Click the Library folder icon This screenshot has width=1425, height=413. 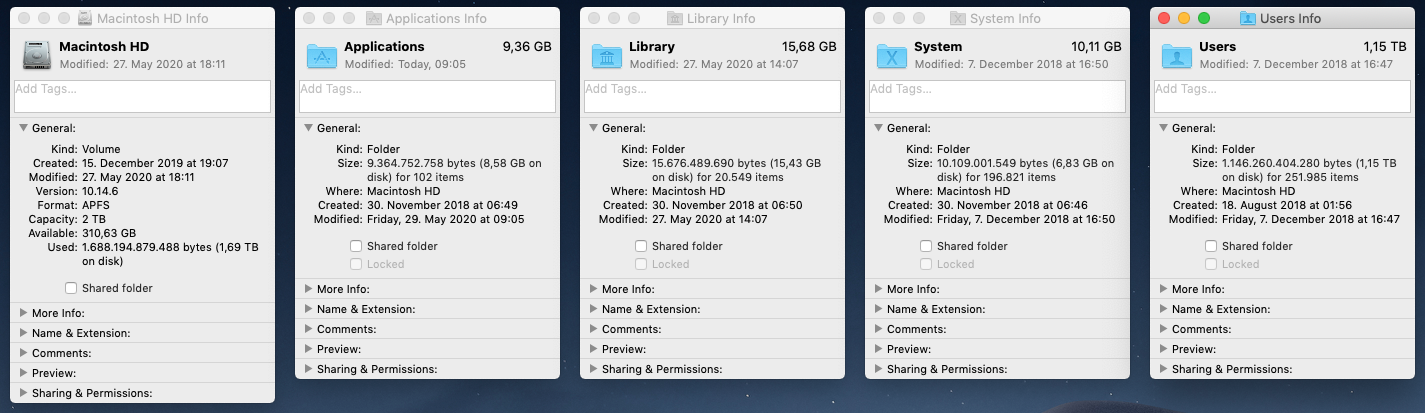pos(607,55)
